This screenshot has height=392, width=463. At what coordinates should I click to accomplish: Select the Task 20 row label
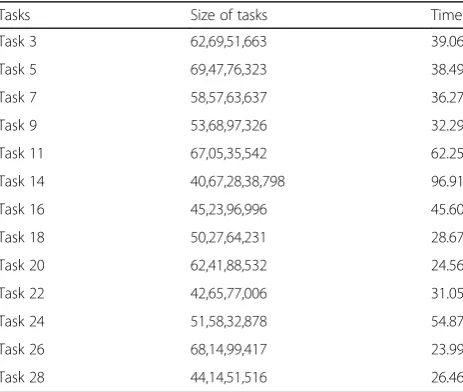point(22,266)
